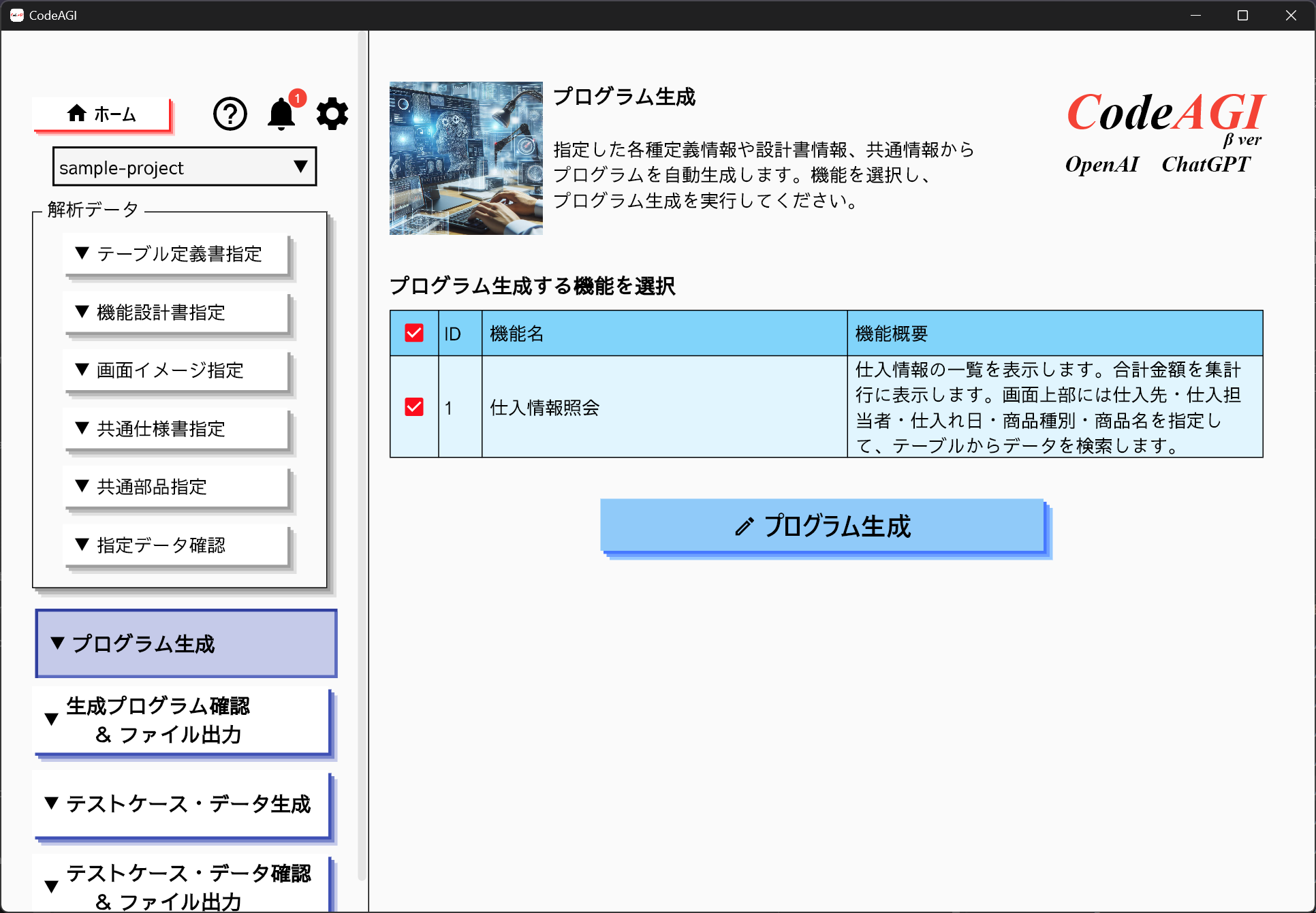Screen dimensions: 1316x913
Task: Toggle the checkbox for 仕入情報照会 row
Action: pyautogui.click(x=413, y=406)
